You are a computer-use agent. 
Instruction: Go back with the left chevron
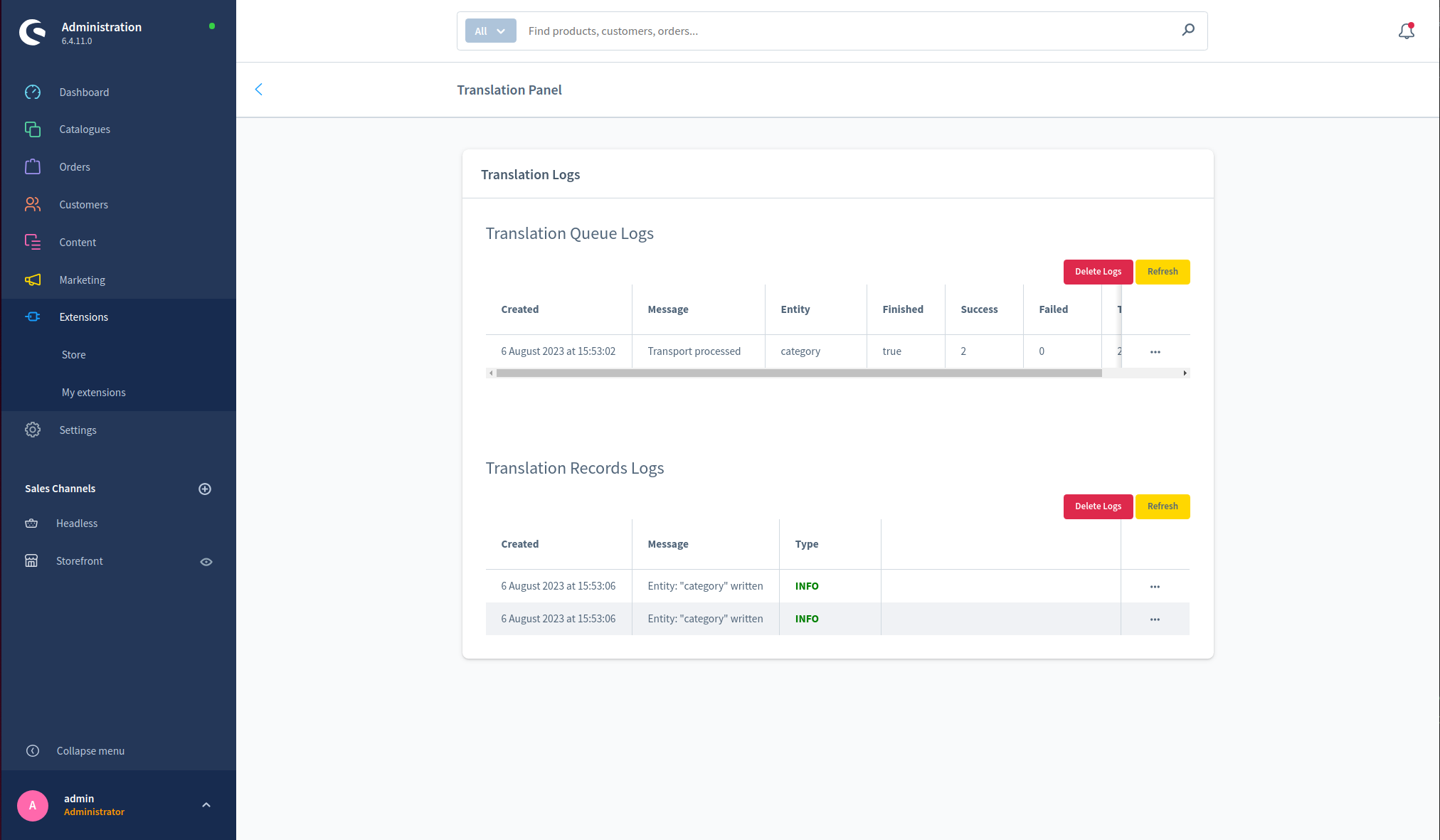coord(259,89)
